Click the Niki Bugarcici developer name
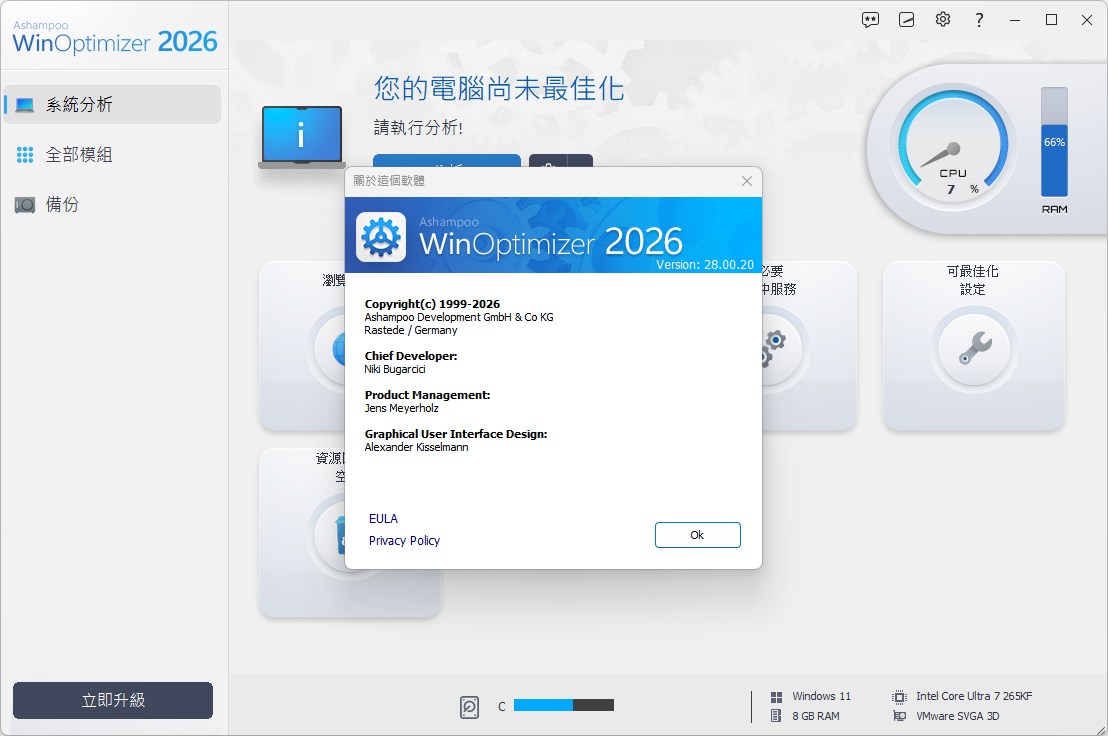The height and width of the screenshot is (736, 1108). (395, 369)
